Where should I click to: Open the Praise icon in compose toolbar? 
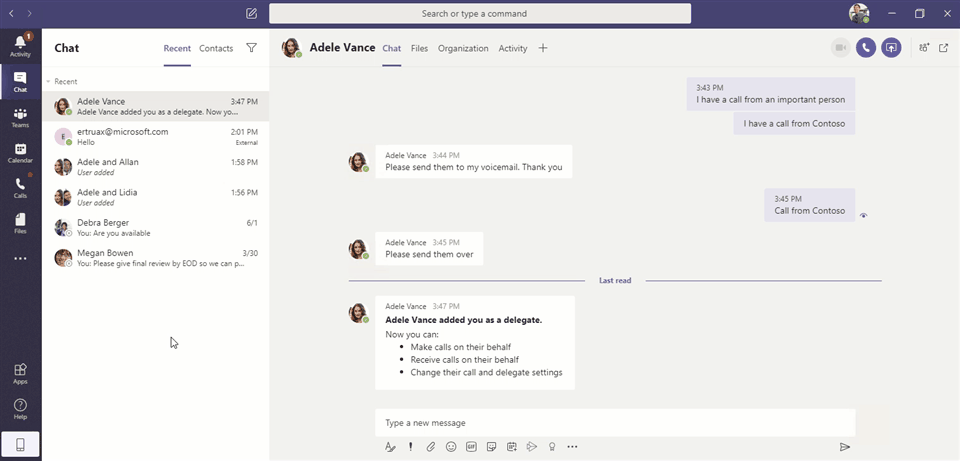[552, 447]
